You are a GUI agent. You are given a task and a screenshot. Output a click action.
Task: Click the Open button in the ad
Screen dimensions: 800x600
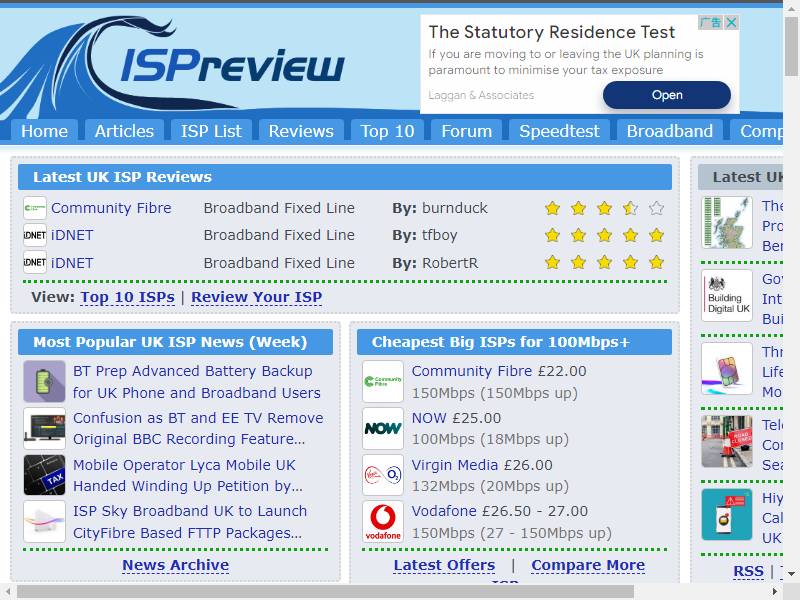[x=667, y=95]
